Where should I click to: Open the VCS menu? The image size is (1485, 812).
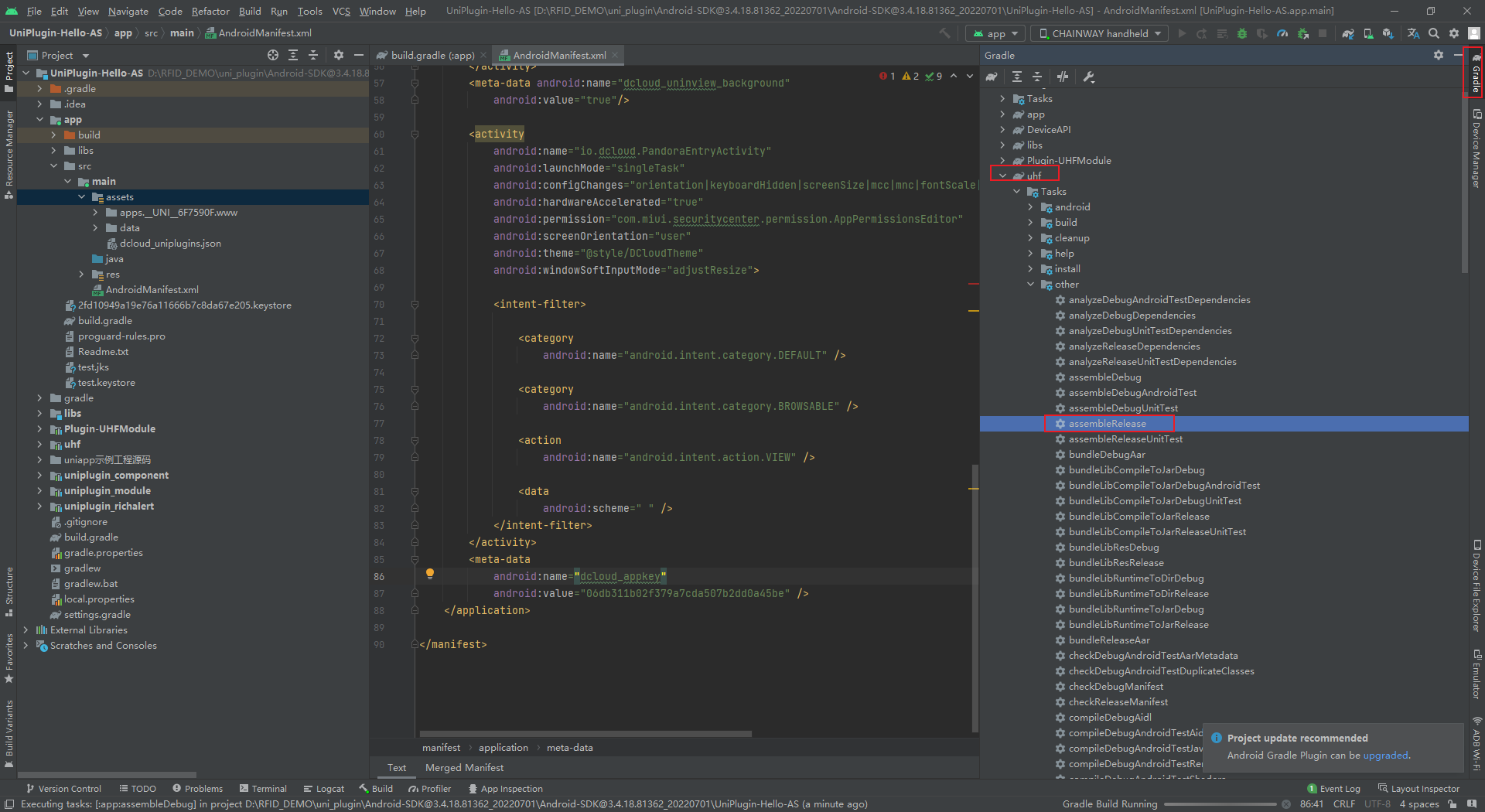[341, 11]
